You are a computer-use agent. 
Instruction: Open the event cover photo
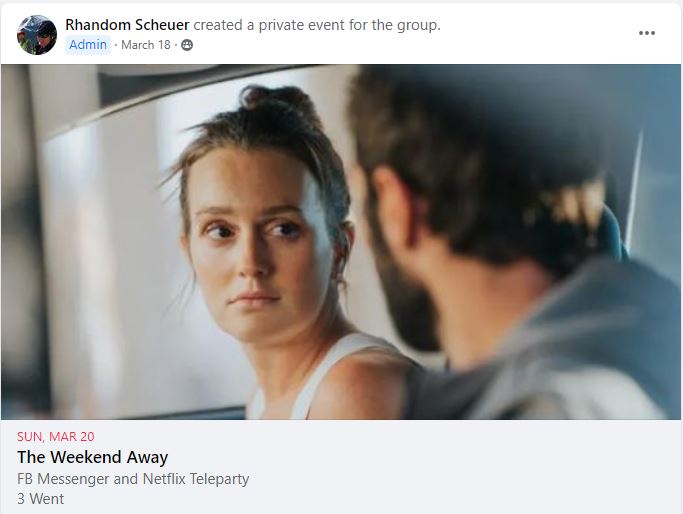tap(341, 242)
